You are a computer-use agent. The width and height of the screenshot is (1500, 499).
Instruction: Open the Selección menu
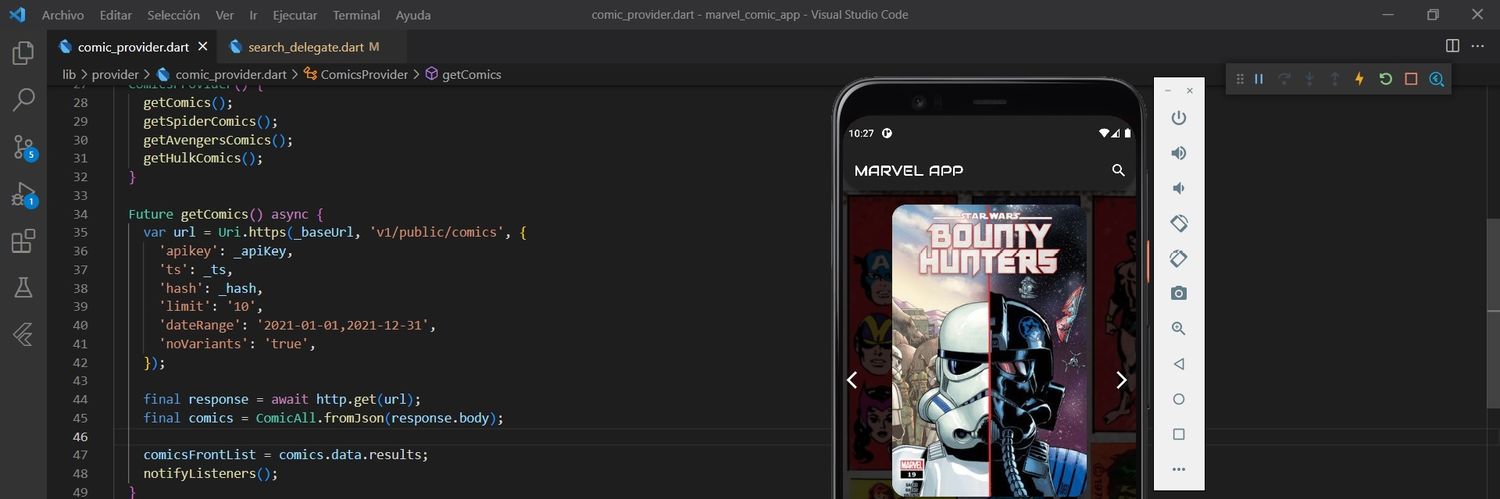click(173, 15)
